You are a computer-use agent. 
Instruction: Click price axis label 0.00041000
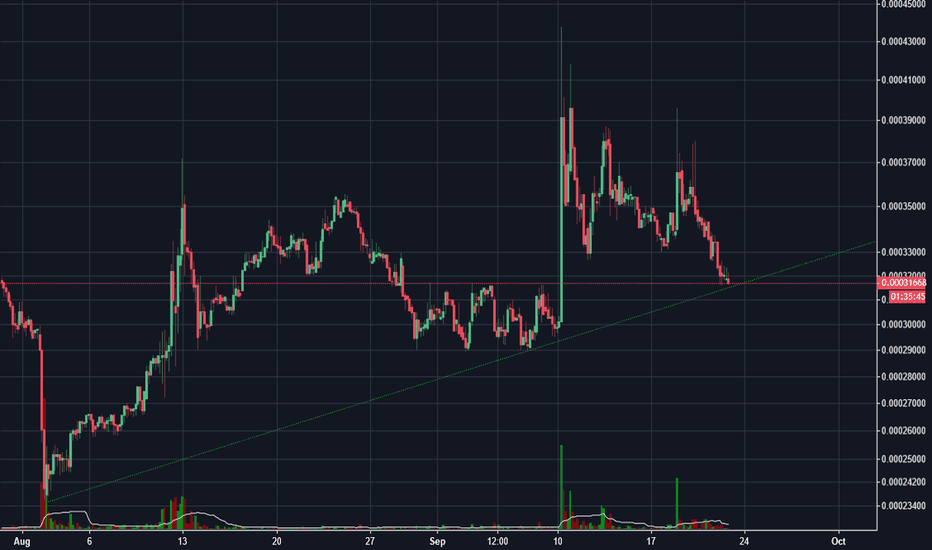(x=903, y=80)
